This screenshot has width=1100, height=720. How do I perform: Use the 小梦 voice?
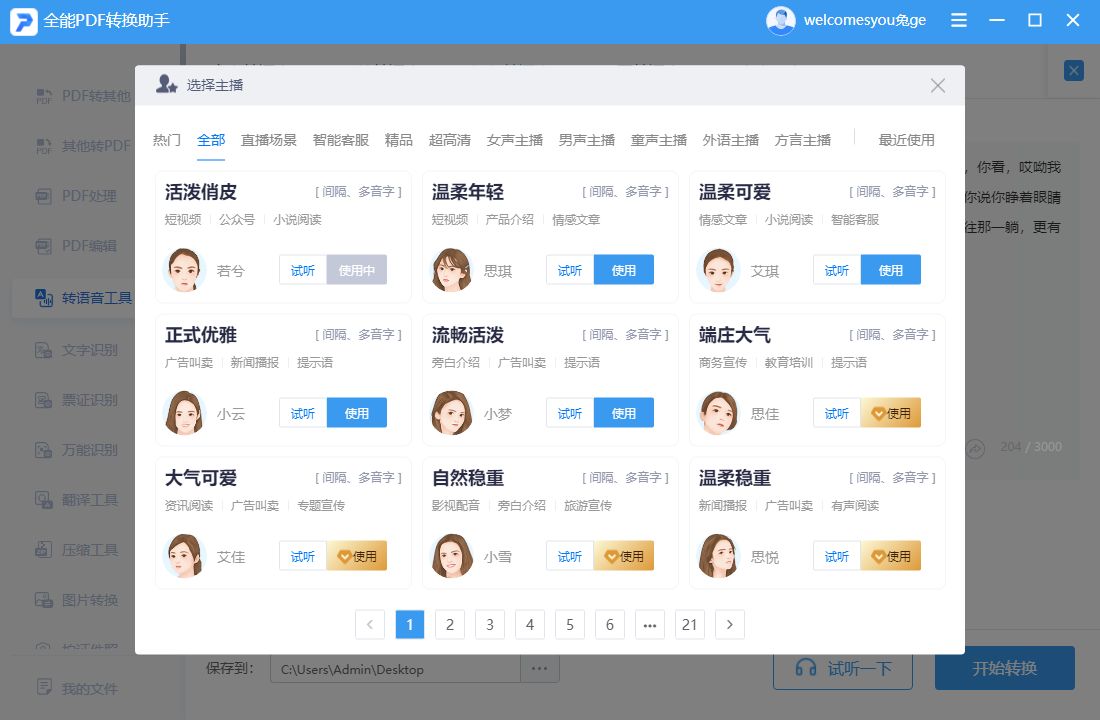(x=624, y=413)
